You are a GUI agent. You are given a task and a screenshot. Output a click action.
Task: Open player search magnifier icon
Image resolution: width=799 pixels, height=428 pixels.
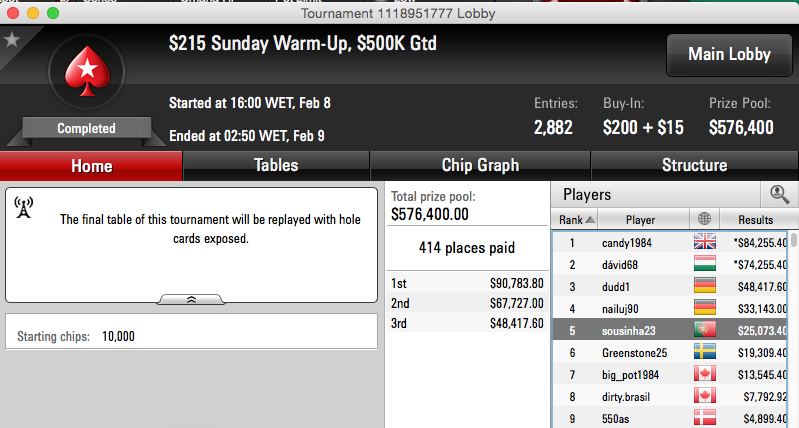click(x=779, y=194)
